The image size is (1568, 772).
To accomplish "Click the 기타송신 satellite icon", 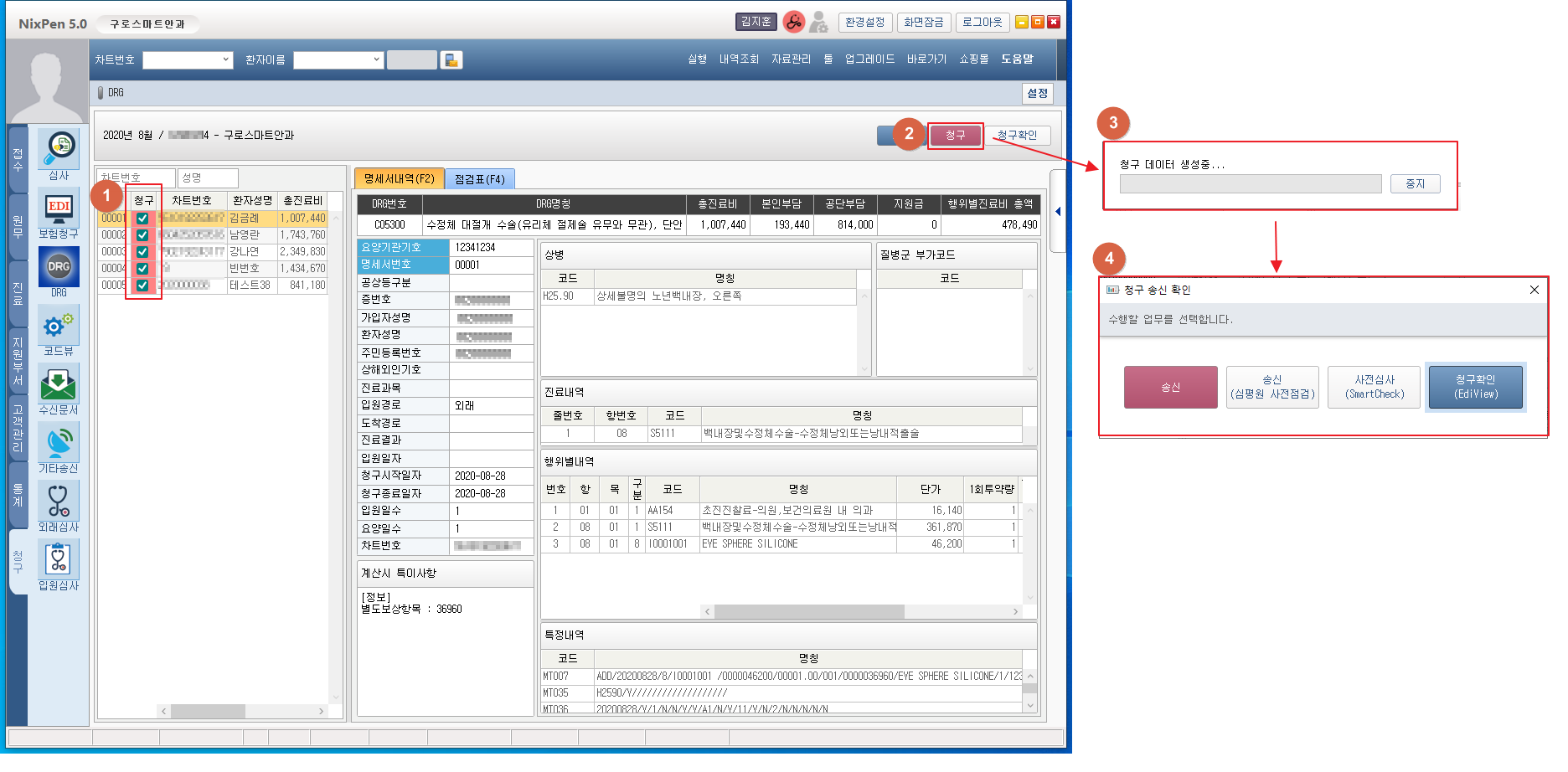I will (59, 442).
